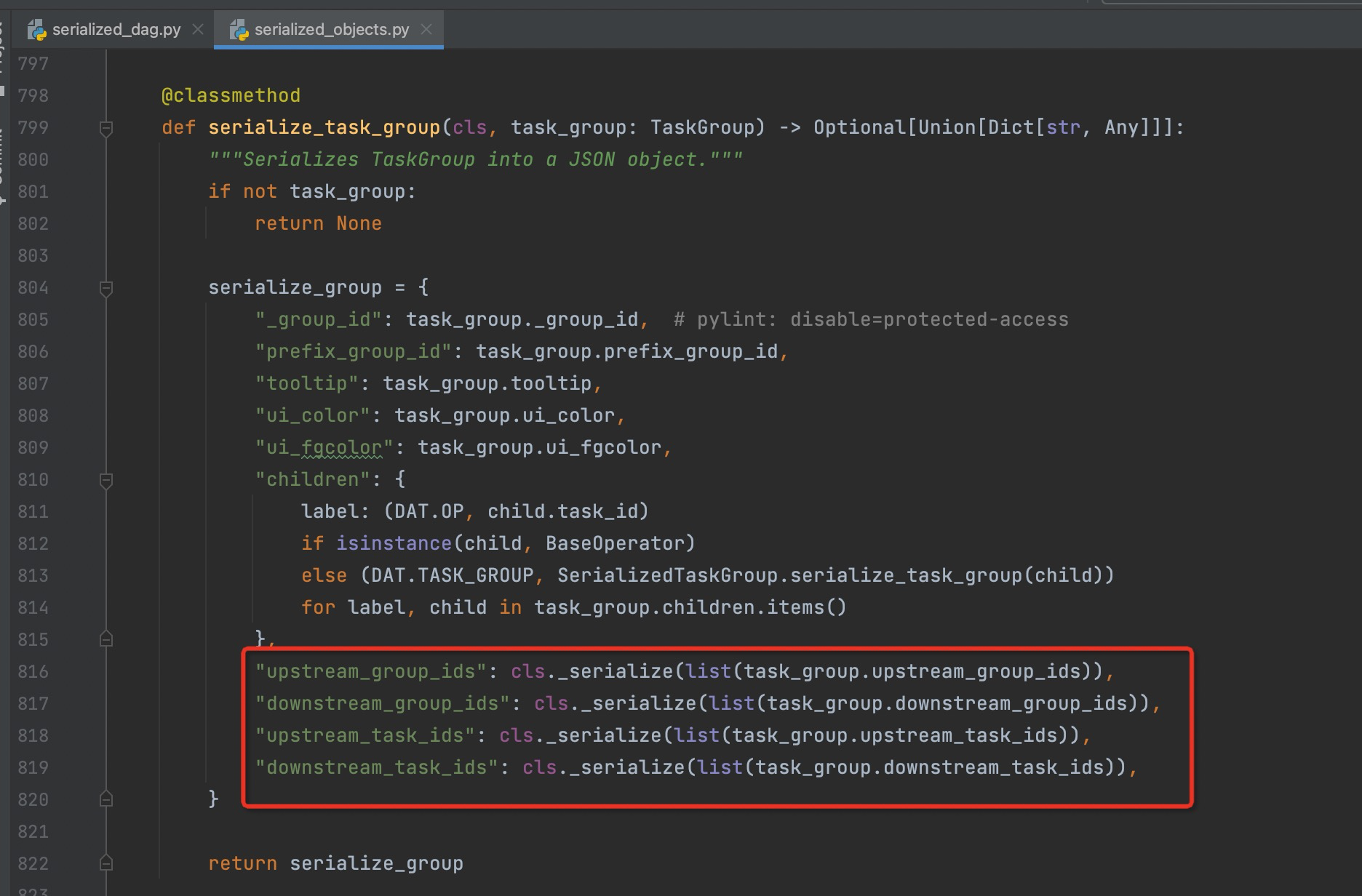
Task: Collapse the serialize_group dict at line 804
Action: [x=106, y=288]
